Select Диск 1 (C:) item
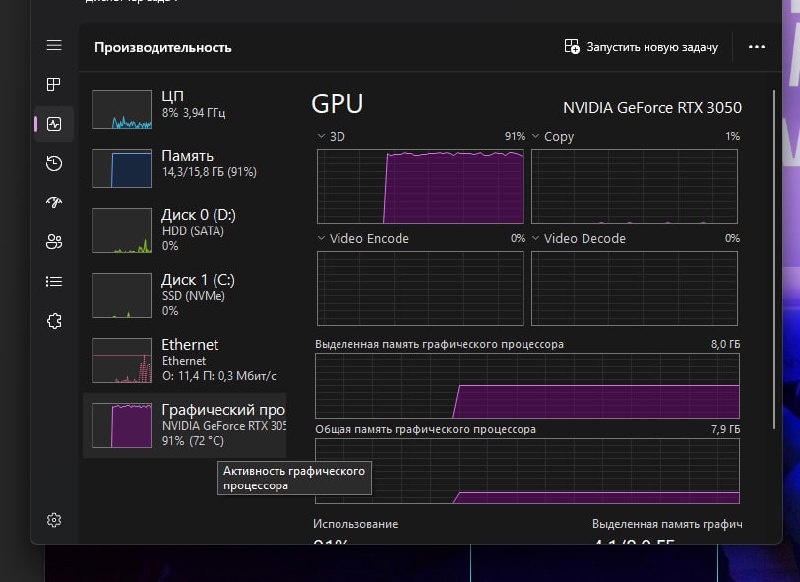Screen dimensions: 800x582 [185, 295]
